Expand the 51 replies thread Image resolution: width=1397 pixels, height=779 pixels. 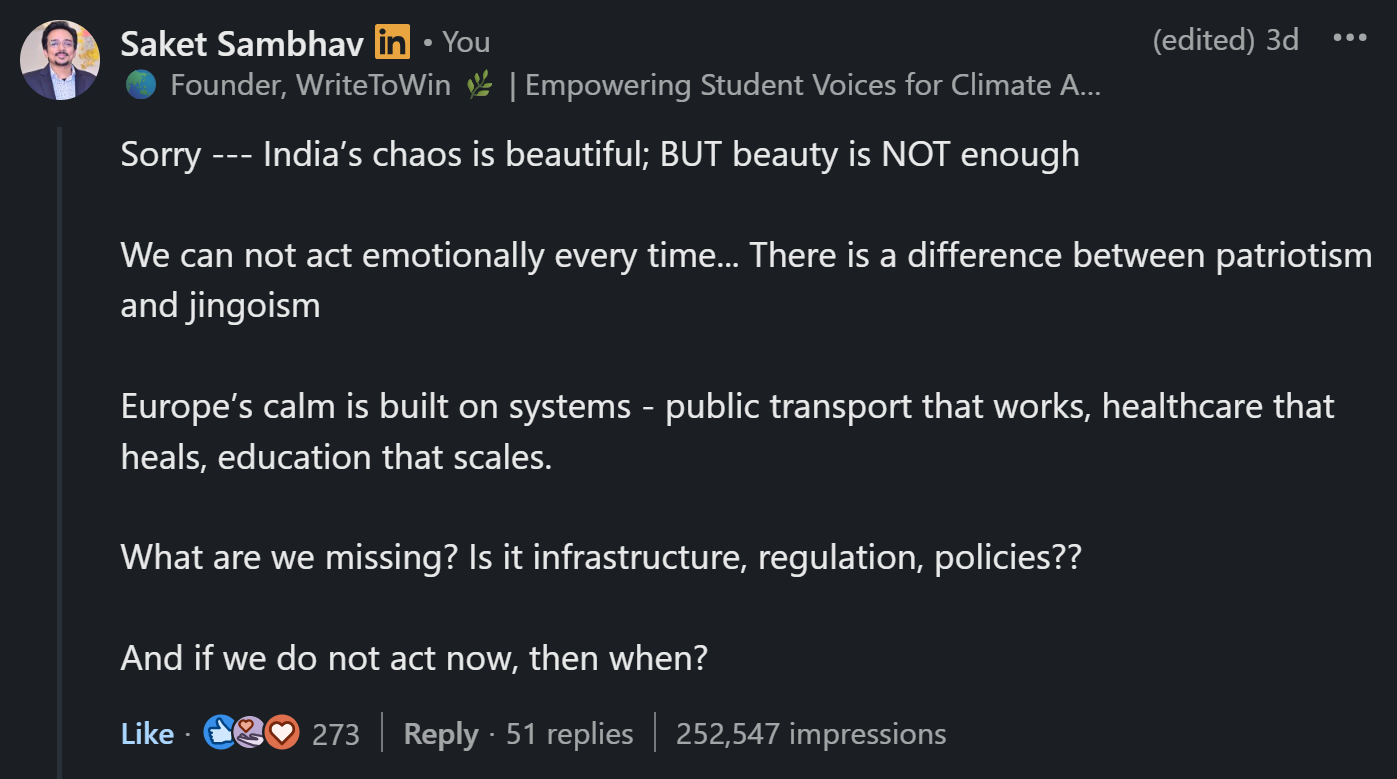pyautogui.click(x=569, y=734)
